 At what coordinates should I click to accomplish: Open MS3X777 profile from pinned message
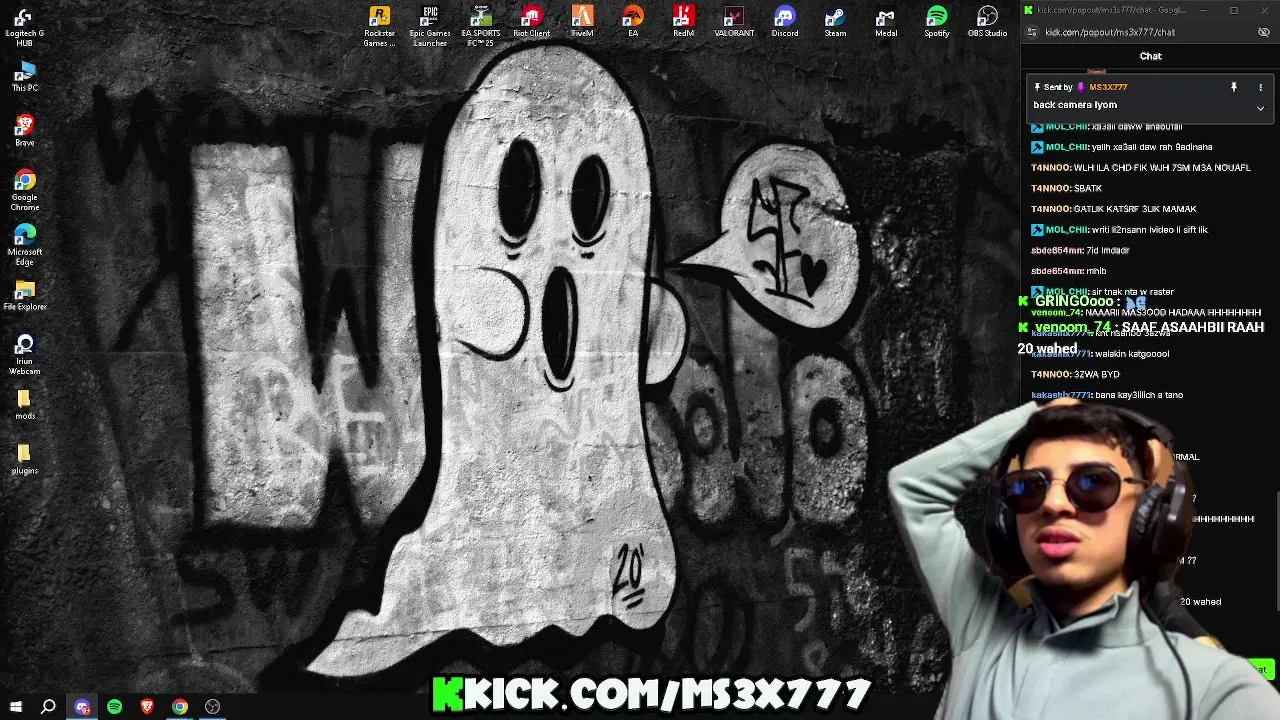pyautogui.click(x=1108, y=87)
